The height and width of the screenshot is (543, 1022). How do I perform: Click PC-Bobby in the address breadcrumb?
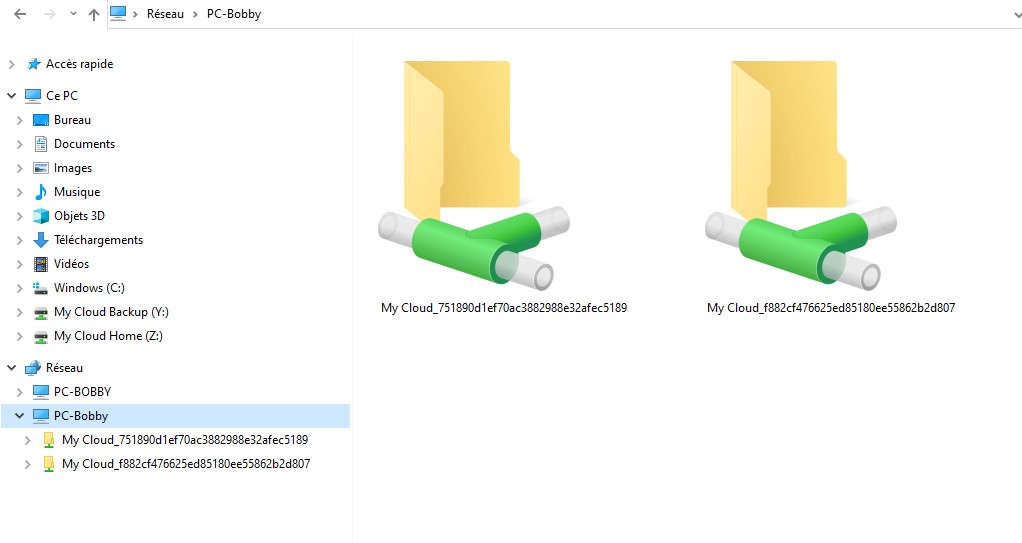pos(233,14)
